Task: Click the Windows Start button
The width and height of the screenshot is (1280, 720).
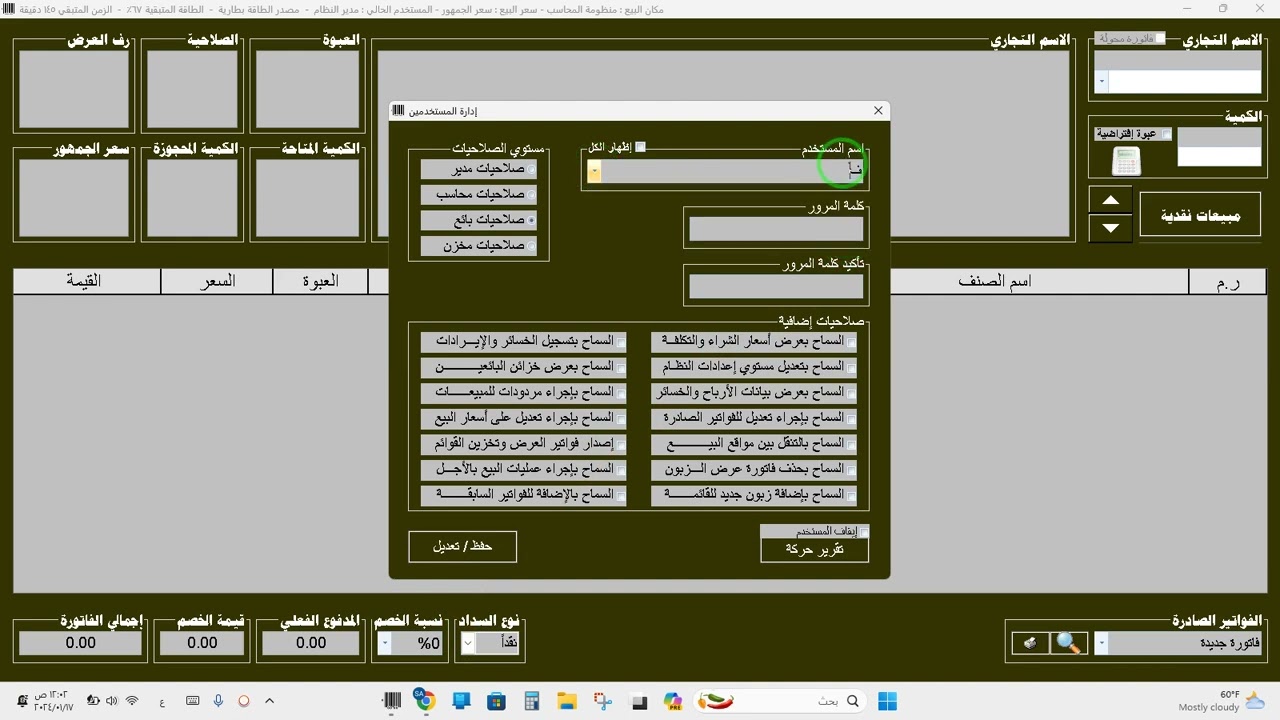Action: tap(887, 701)
